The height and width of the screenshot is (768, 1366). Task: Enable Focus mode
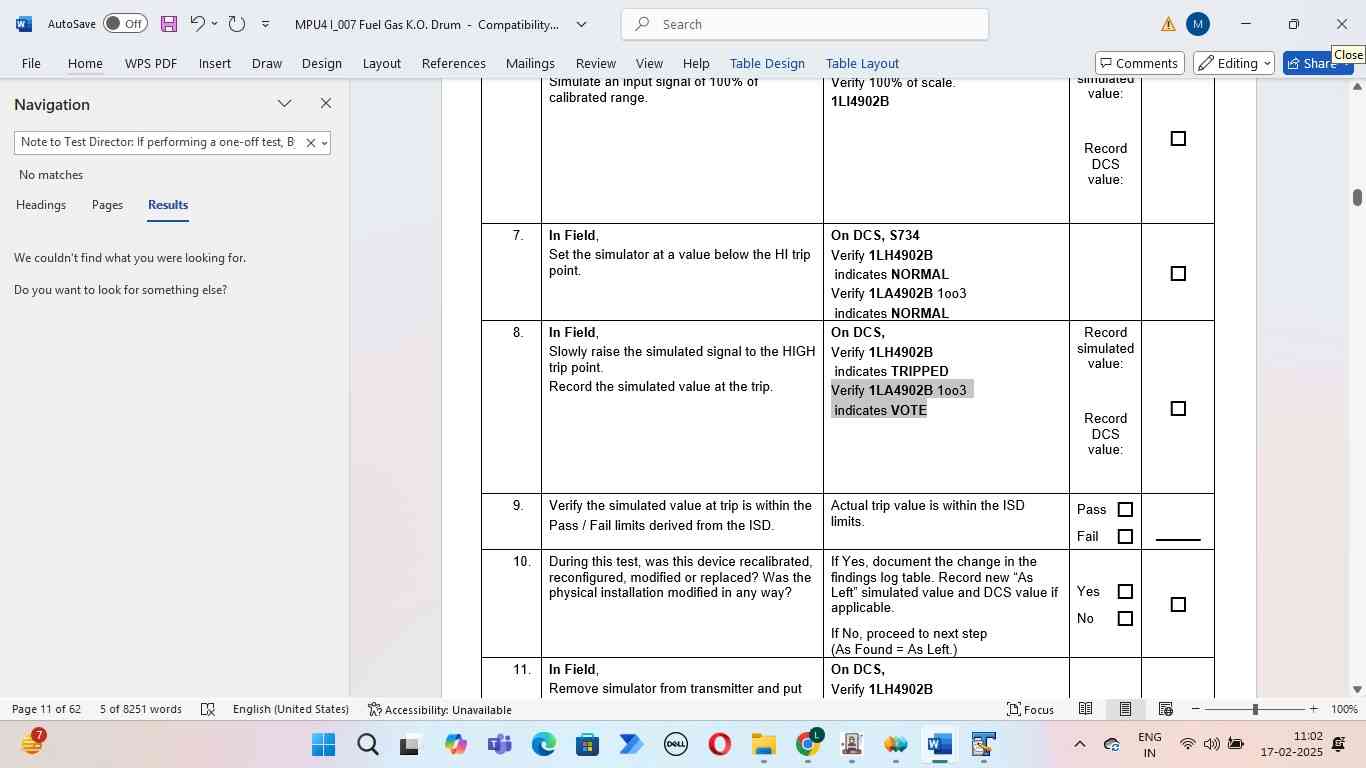pyautogui.click(x=1030, y=709)
